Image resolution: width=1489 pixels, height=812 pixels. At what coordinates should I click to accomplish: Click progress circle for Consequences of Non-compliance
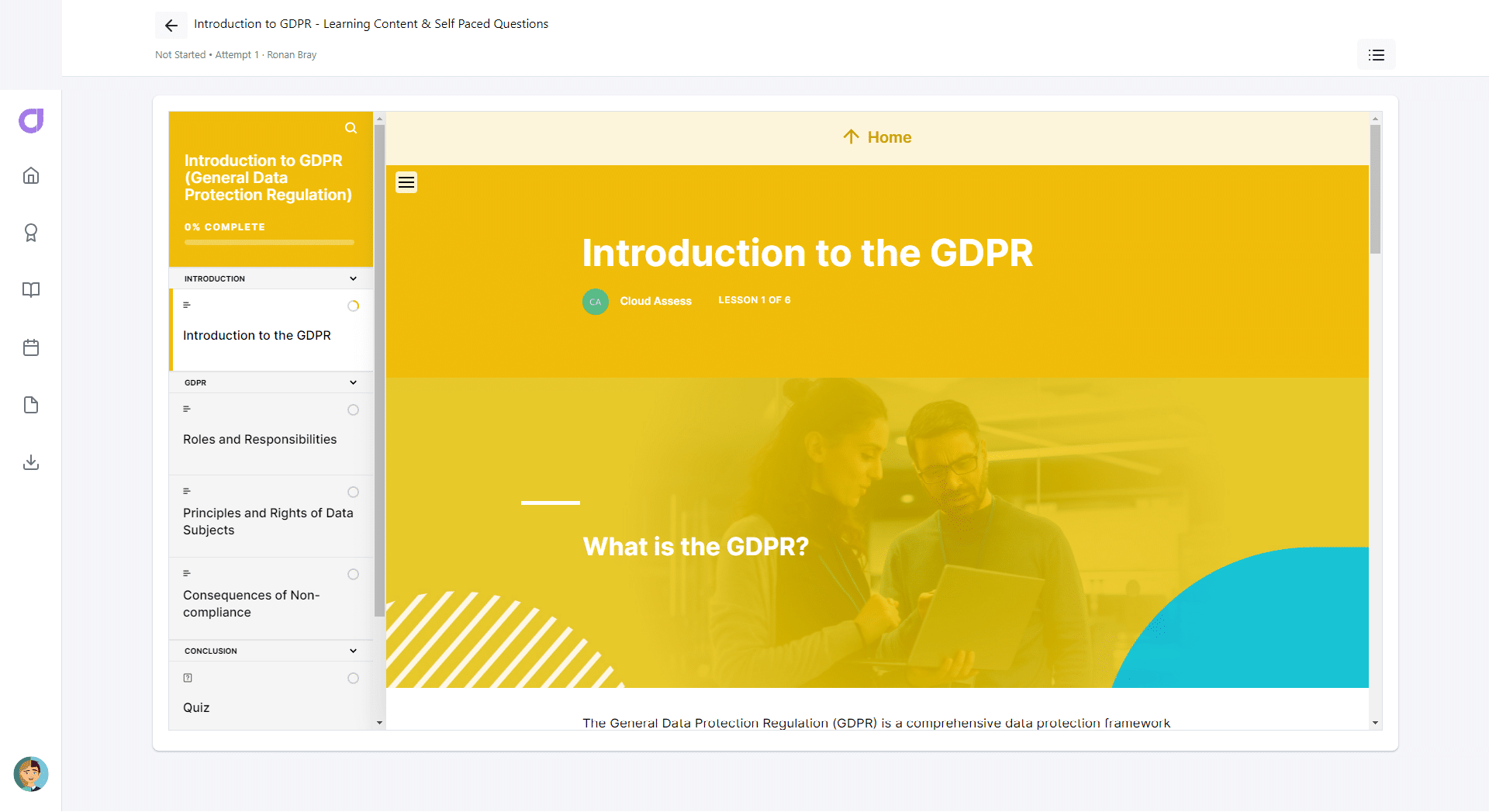(354, 575)
